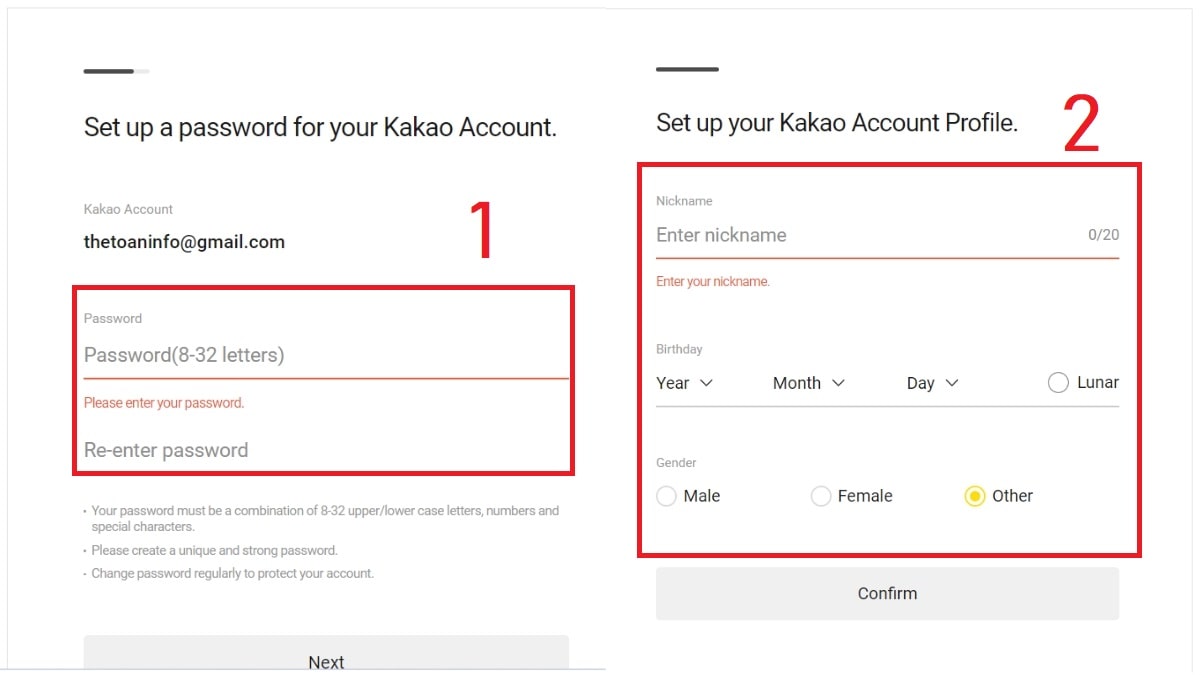1200x675 pixels.
Task: Click the red number 1 annotation
Action: coord(482,231)
